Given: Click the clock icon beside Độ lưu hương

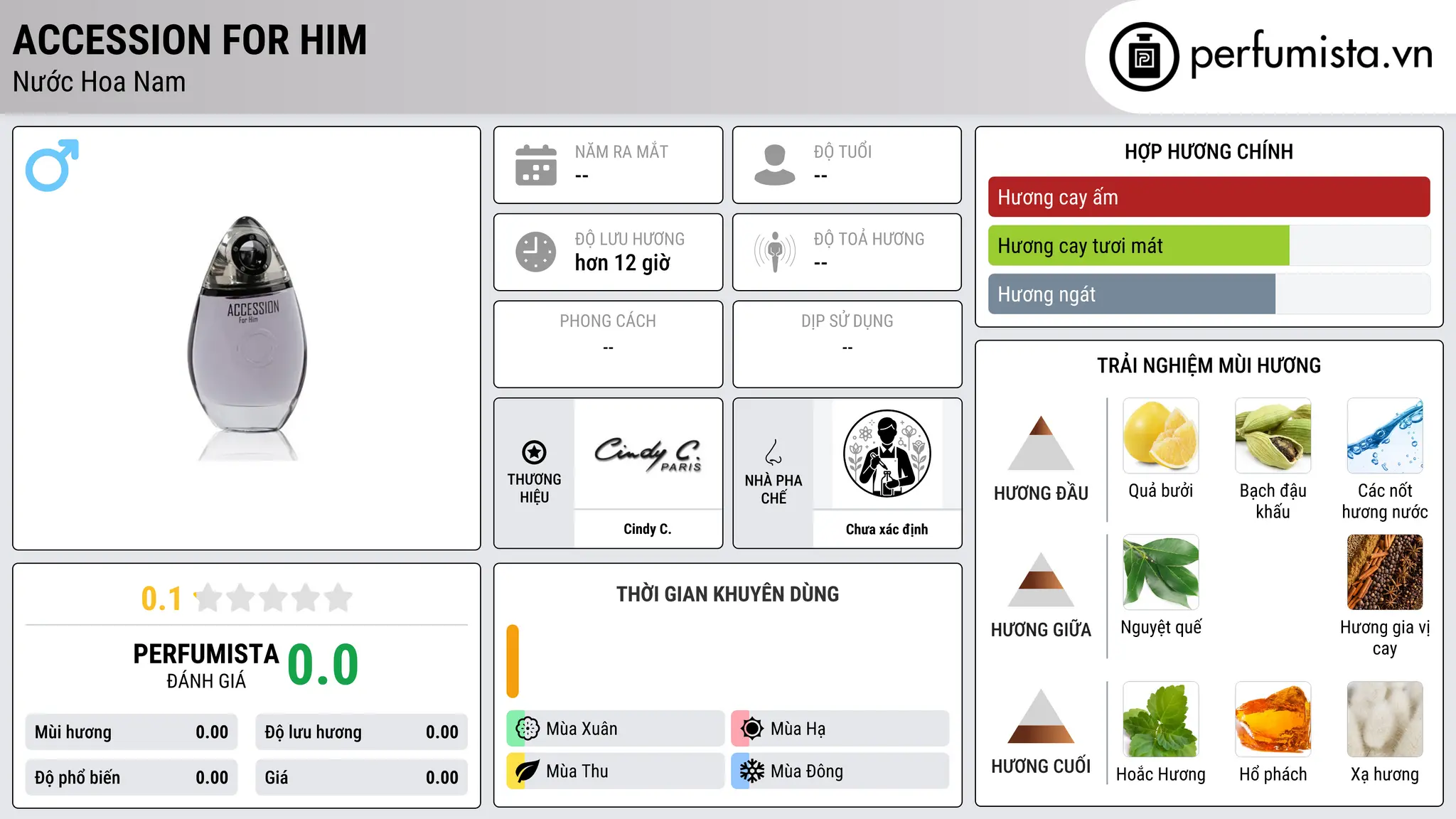Looking at the screenshot, I should (x=536, y=252).
